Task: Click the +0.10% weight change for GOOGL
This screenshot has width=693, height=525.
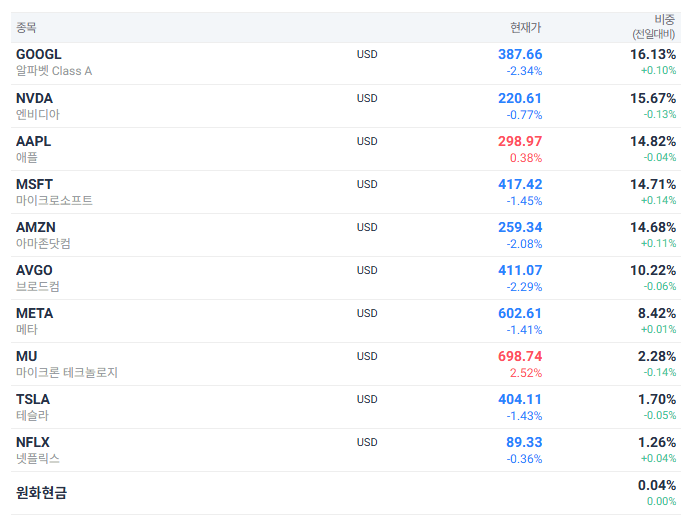Action: (659, 70)
